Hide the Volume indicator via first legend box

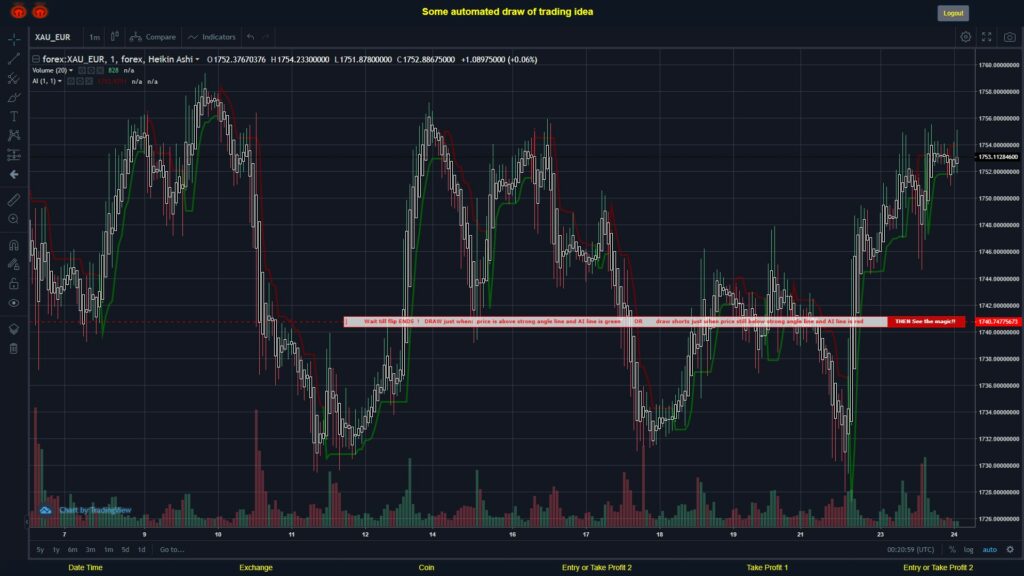tap(82, 71)
